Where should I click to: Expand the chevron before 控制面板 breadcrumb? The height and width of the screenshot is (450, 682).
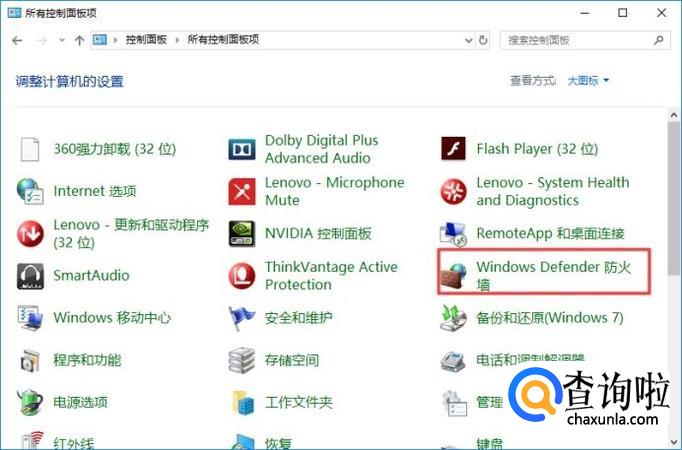point(115,40)
